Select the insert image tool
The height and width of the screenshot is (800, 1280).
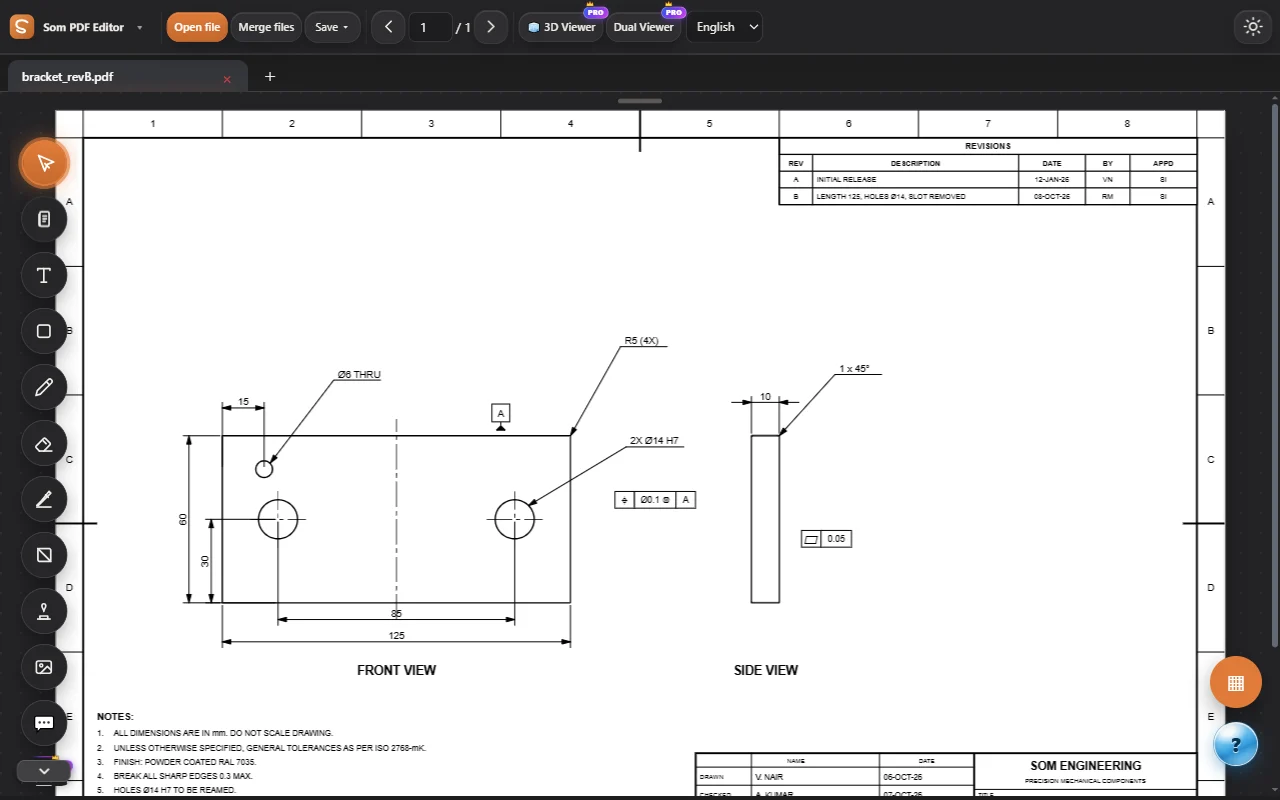[44, 667]
